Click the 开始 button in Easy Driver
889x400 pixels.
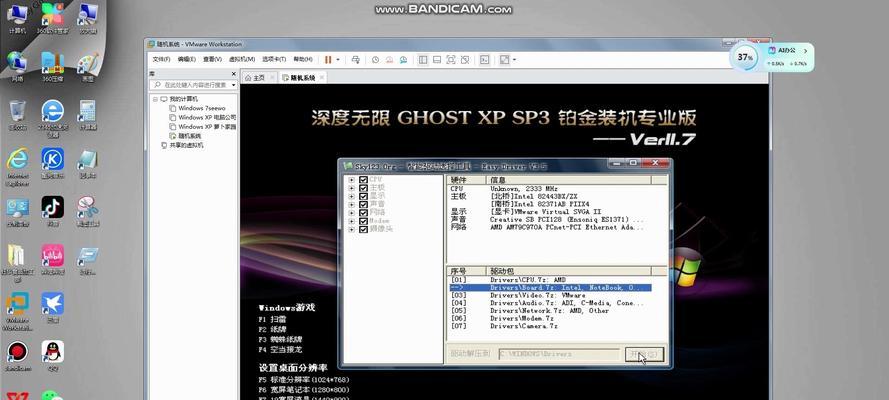644,355
